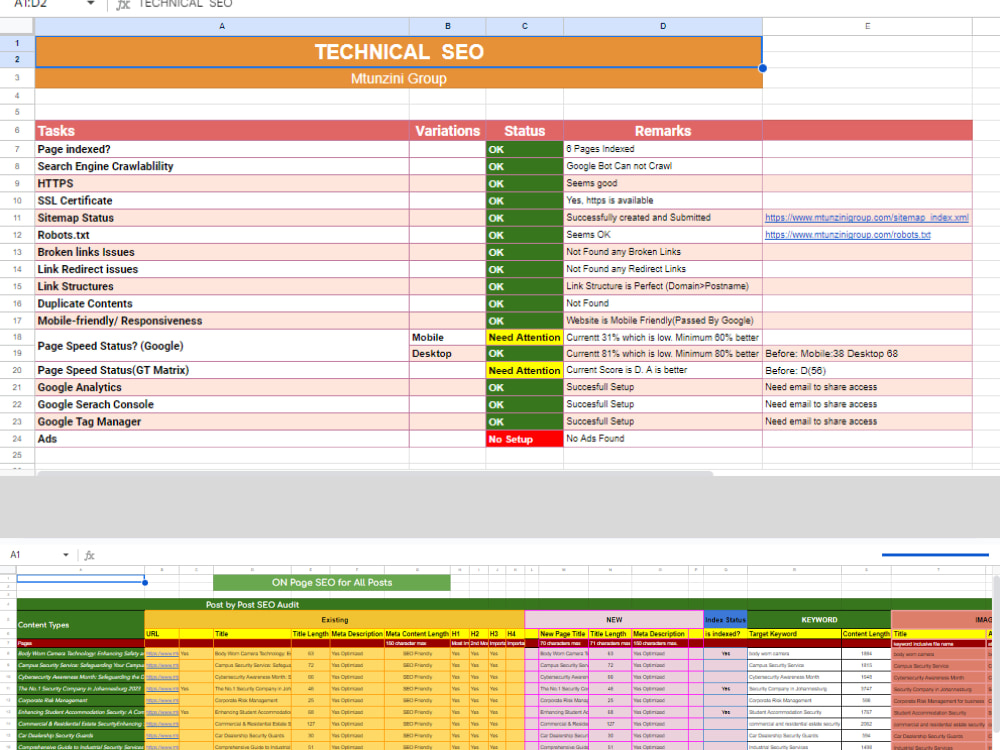Open the name box dropdown arrow beside A1:D2
The height and width of the screenshot is (750, 1000).
tap(91, 4)
